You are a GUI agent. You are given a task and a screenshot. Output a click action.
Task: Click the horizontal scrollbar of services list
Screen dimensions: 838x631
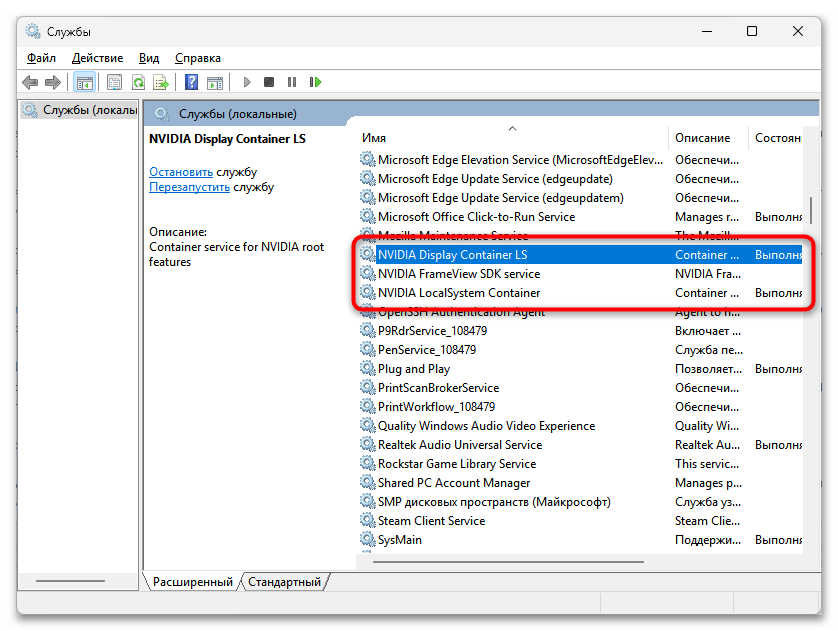pos(508,562)
